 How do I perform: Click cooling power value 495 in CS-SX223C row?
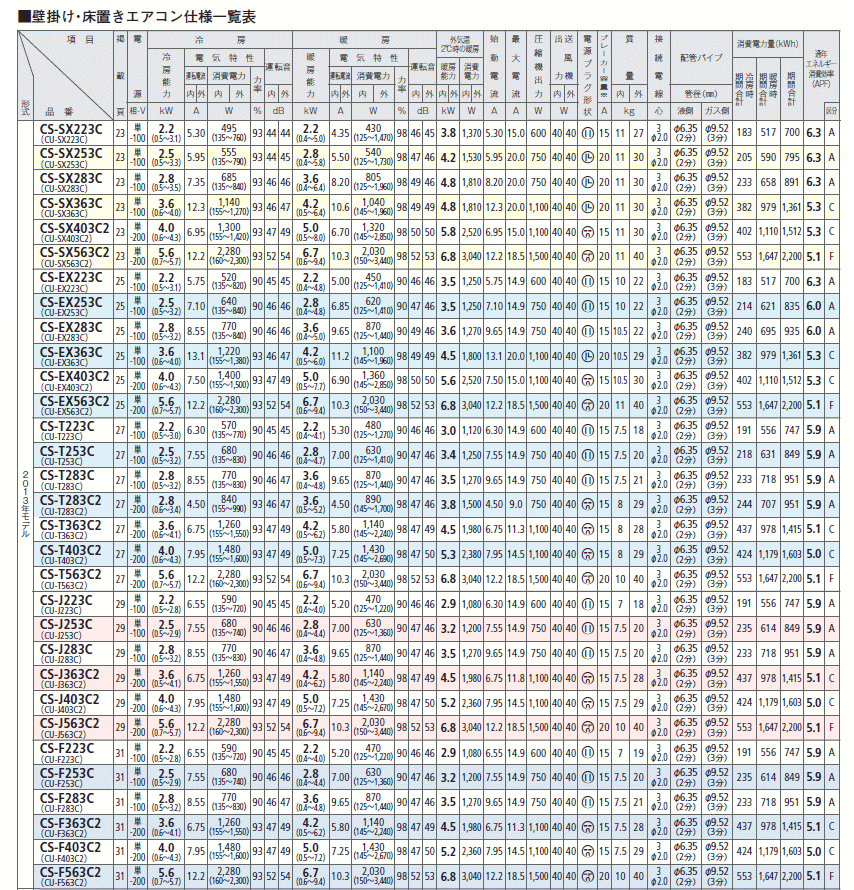click(229, 128)
